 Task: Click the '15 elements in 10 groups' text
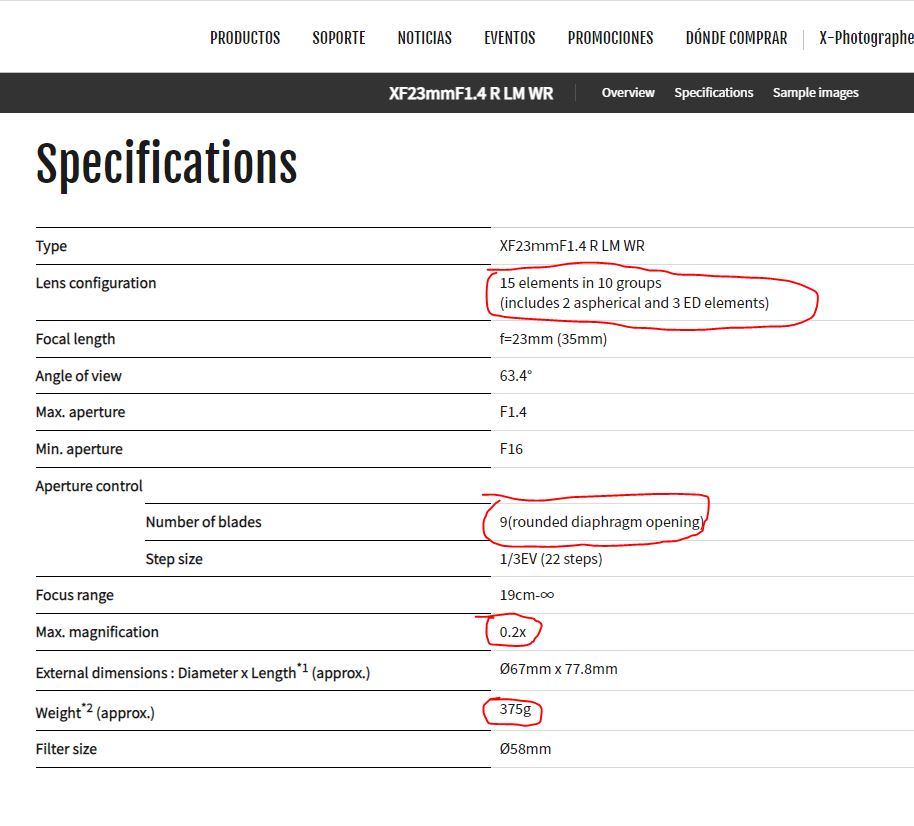click(580, 283)
